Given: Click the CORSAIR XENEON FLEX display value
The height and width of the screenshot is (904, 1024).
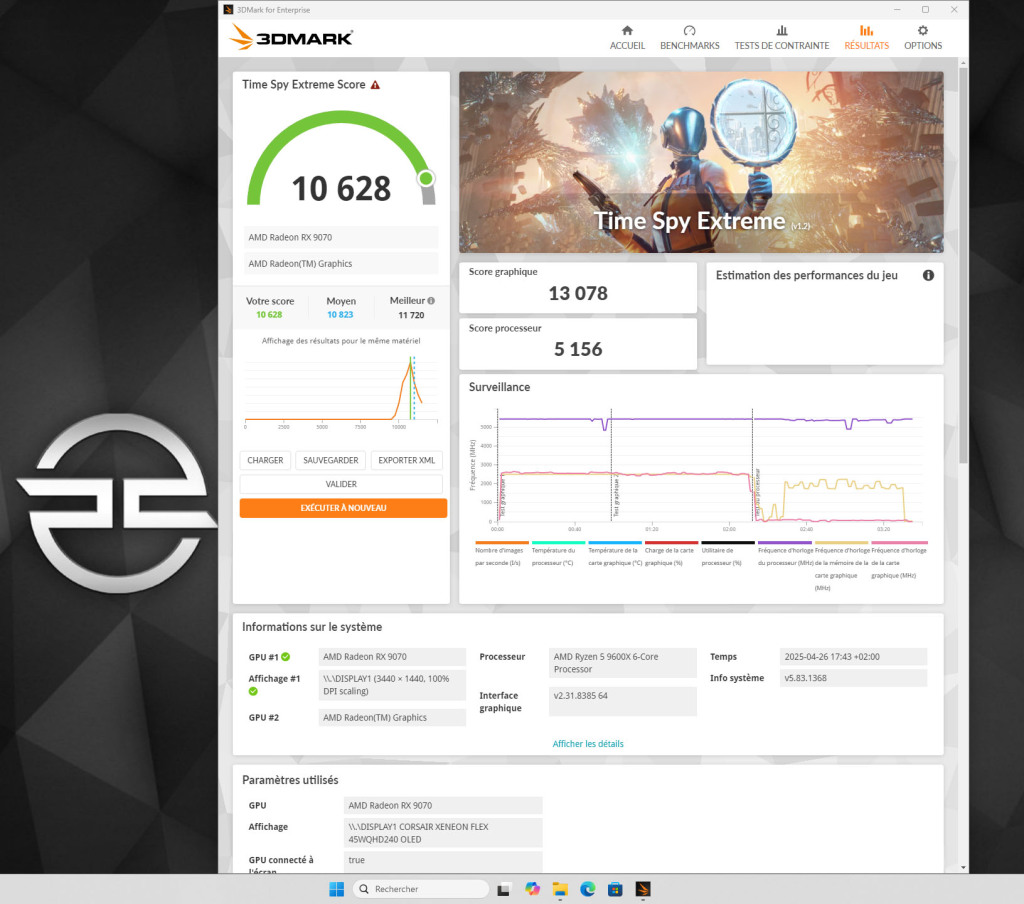Looking at the screenshot, I should (x=443, y=833).
